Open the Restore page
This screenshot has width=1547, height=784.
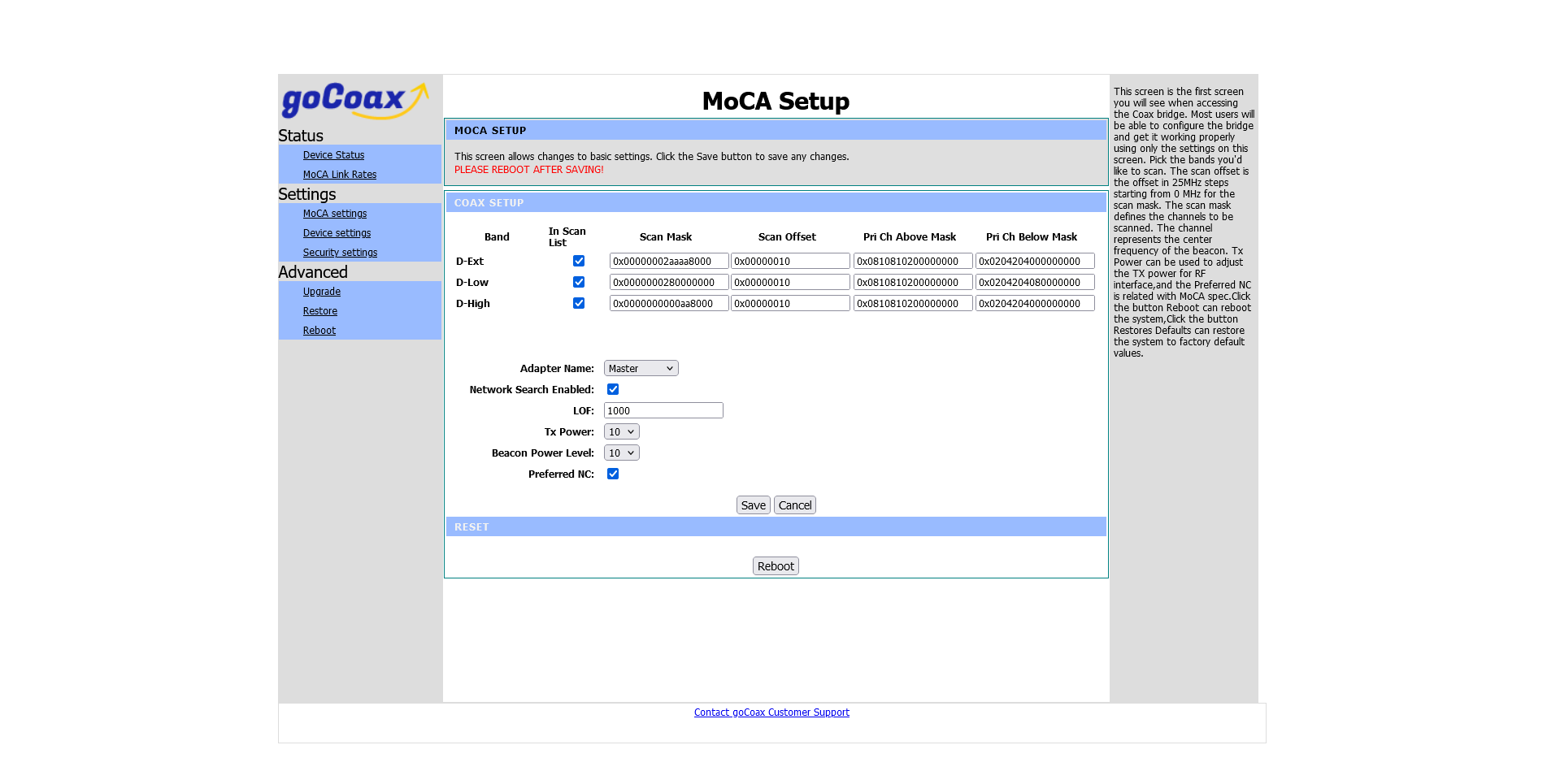320,311
